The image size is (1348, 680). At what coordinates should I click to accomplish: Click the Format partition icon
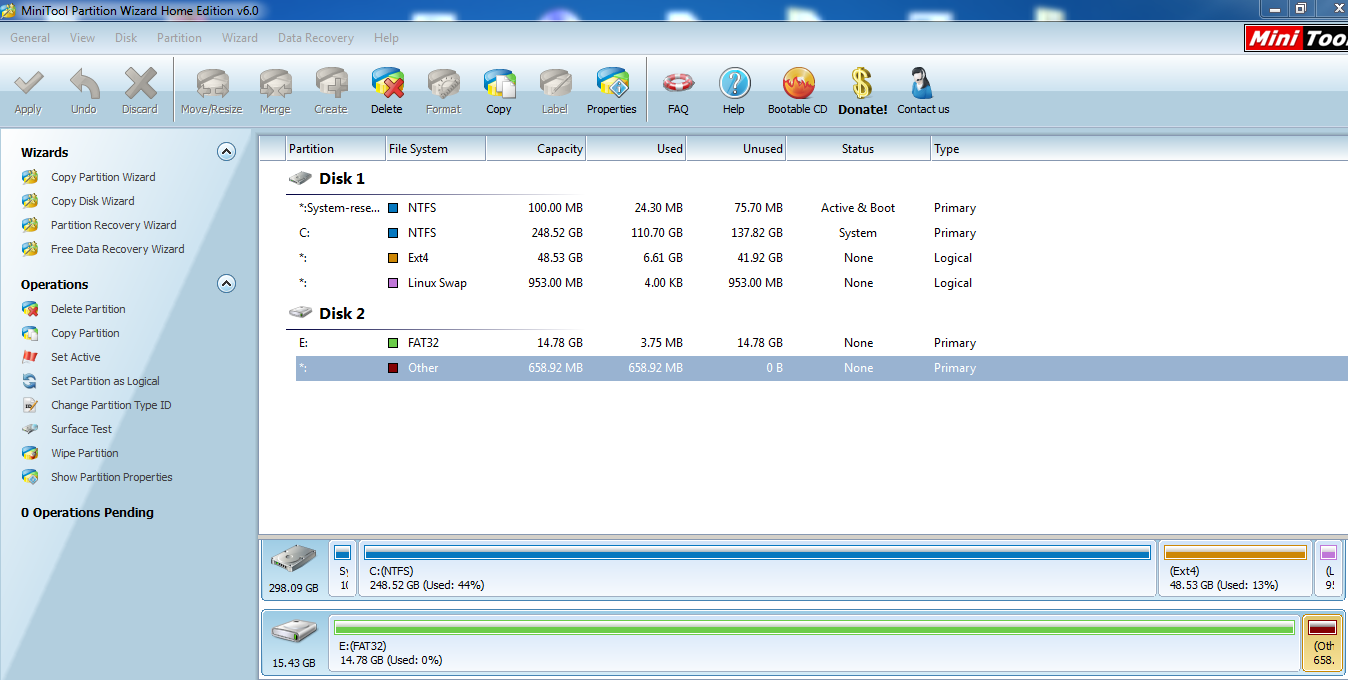(x=443, y=84)
